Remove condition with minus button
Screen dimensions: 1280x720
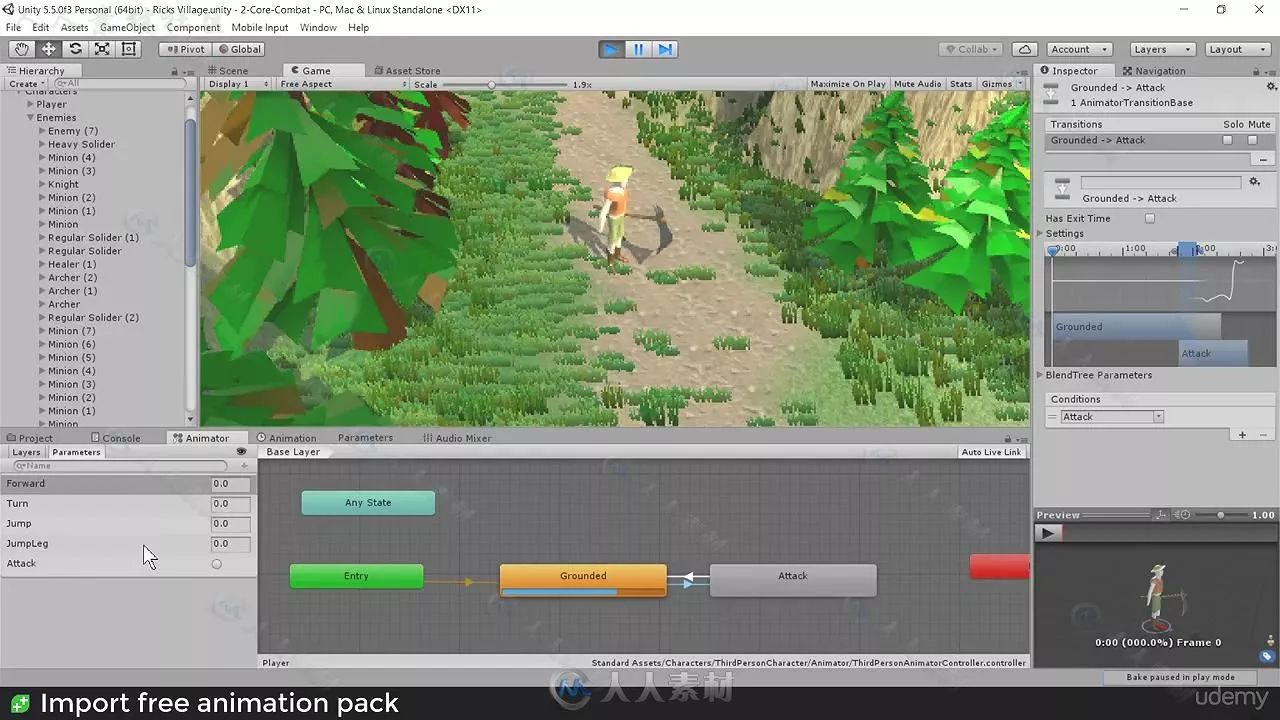coord(1262,435)
